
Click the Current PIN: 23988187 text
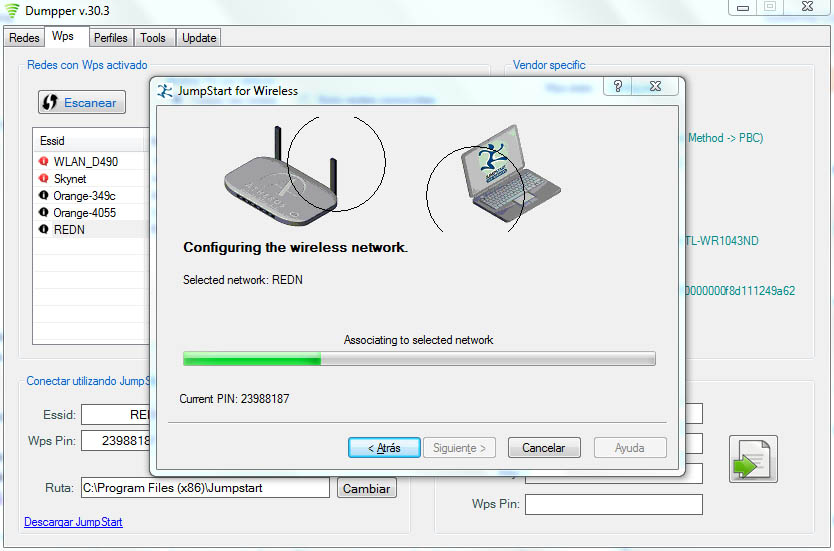[234, 399]
